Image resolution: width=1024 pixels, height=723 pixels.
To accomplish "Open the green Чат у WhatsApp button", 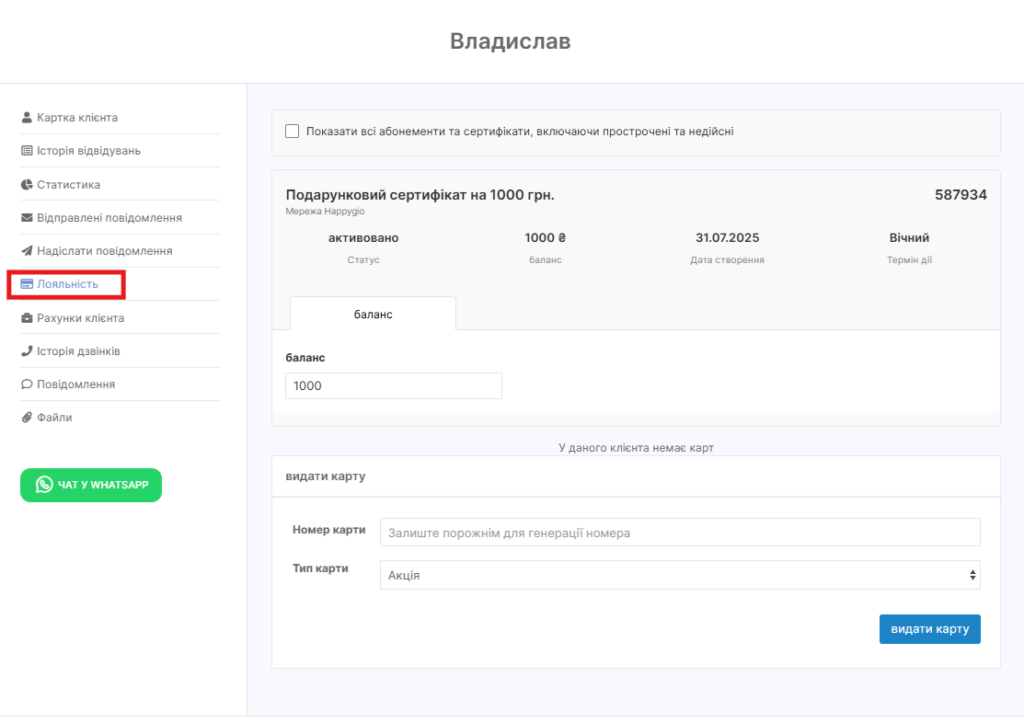I will [x=91, y=485].
